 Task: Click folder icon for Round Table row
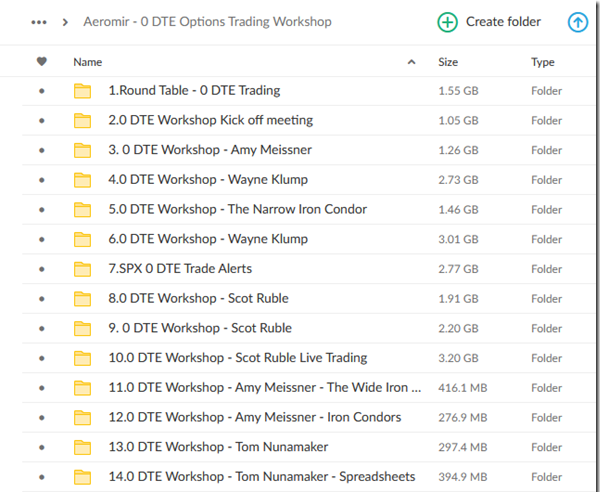coord(82,91)
